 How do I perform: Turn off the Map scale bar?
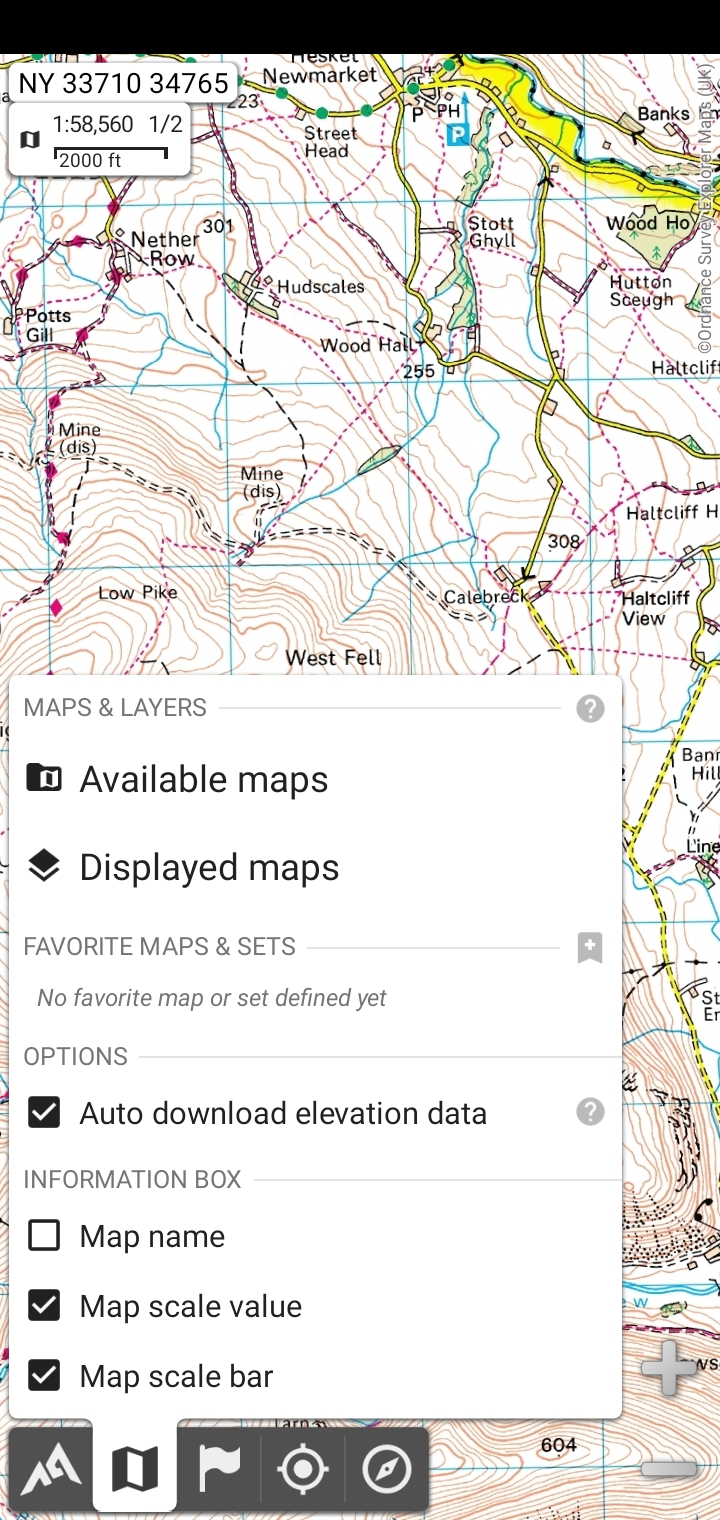44,1376
